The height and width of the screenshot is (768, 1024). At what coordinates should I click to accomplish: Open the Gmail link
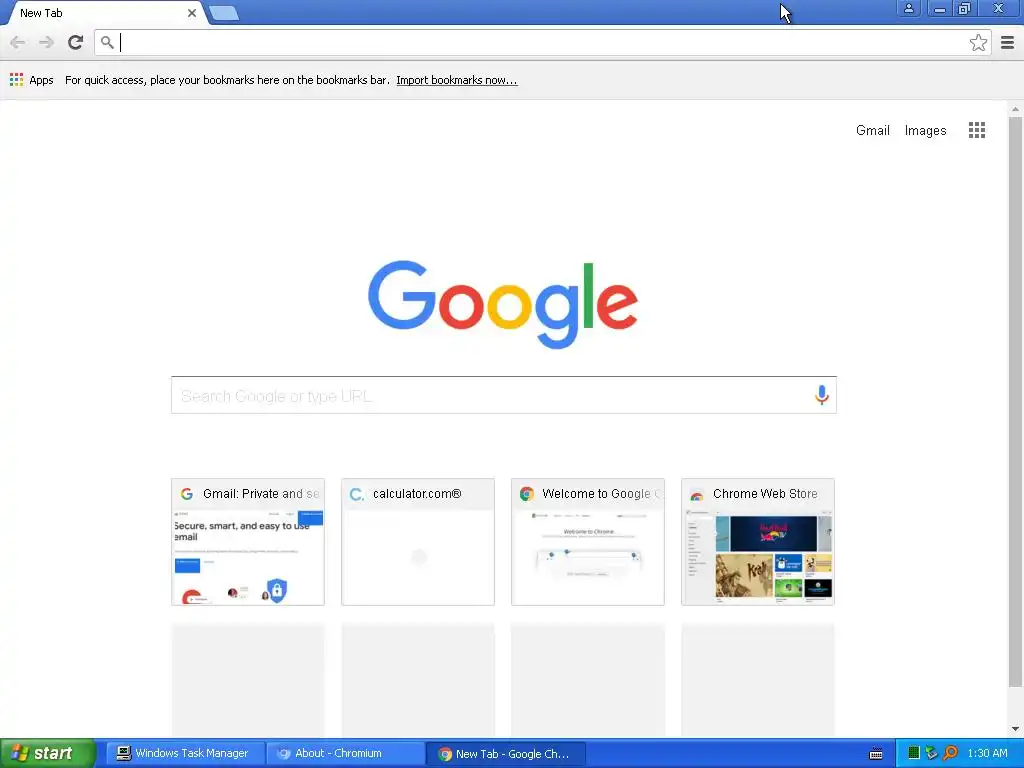click(872, 130)
